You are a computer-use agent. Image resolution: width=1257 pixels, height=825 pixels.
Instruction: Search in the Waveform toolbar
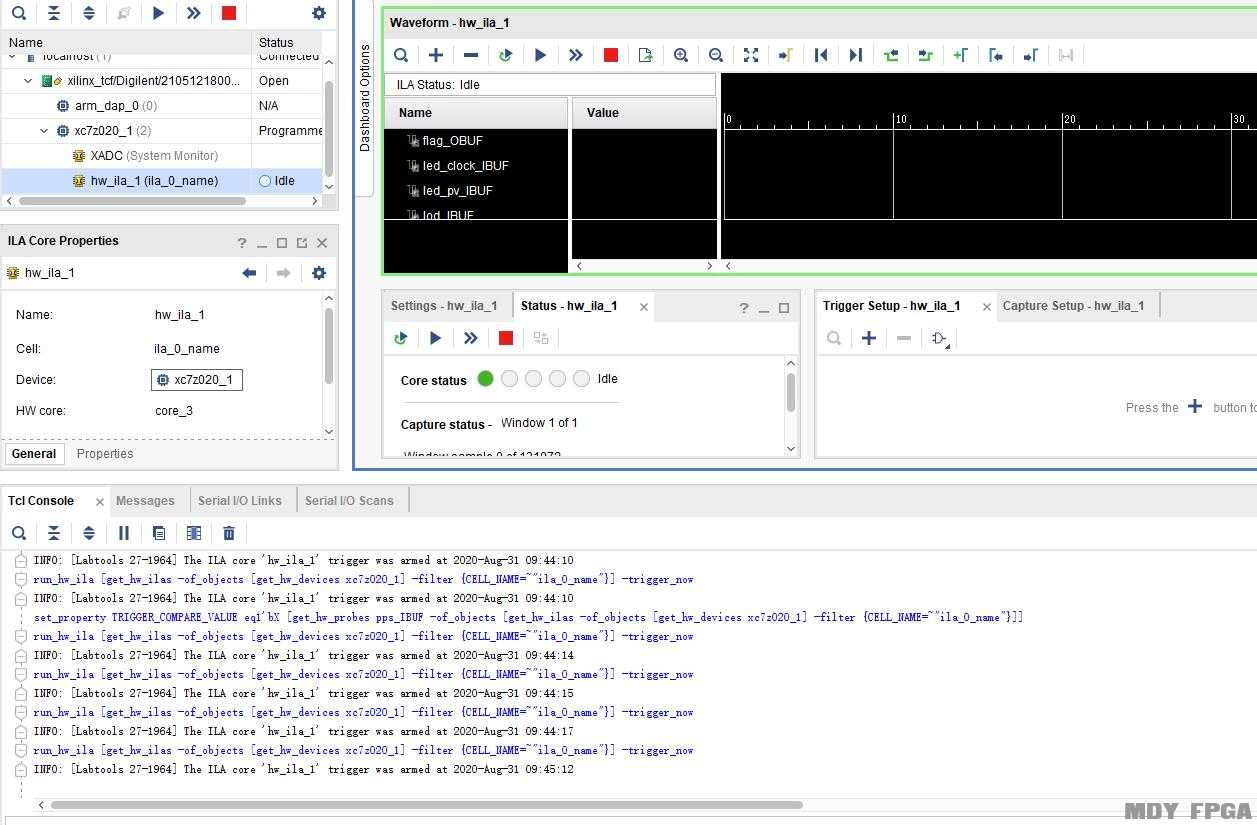(400, 55)
